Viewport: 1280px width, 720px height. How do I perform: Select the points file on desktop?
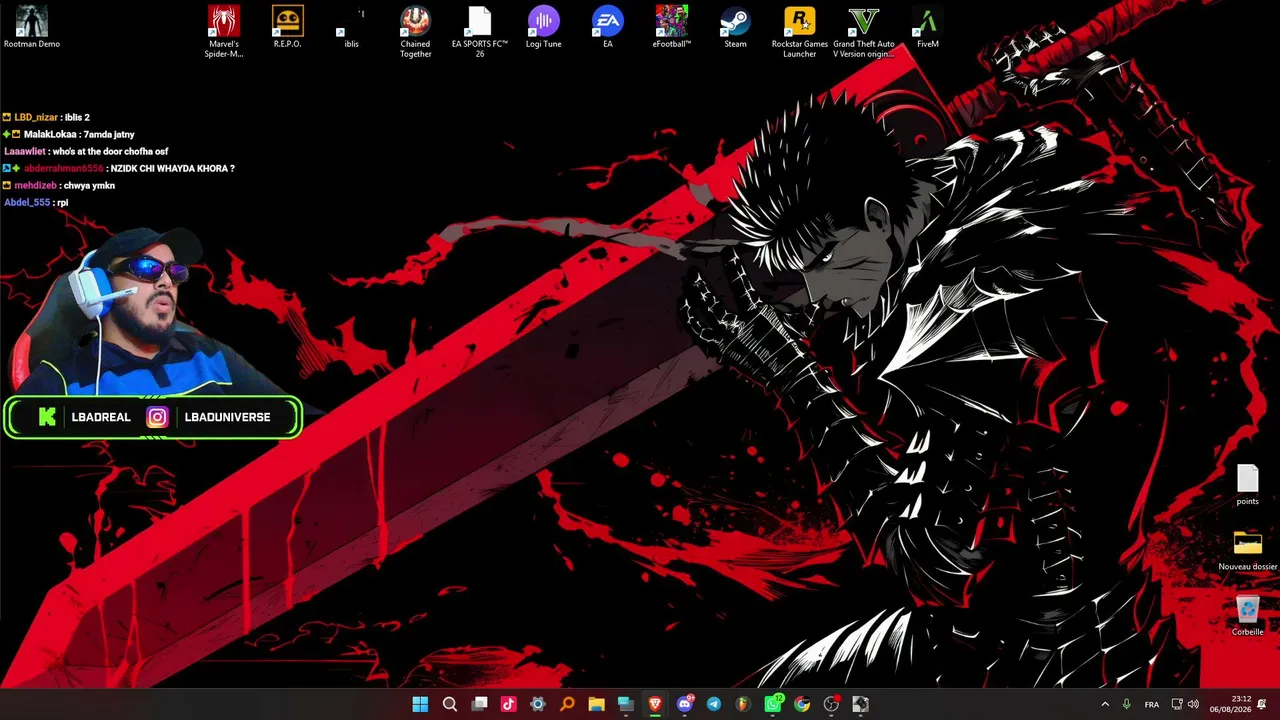pyautogui.click(x=1247, y=485)
